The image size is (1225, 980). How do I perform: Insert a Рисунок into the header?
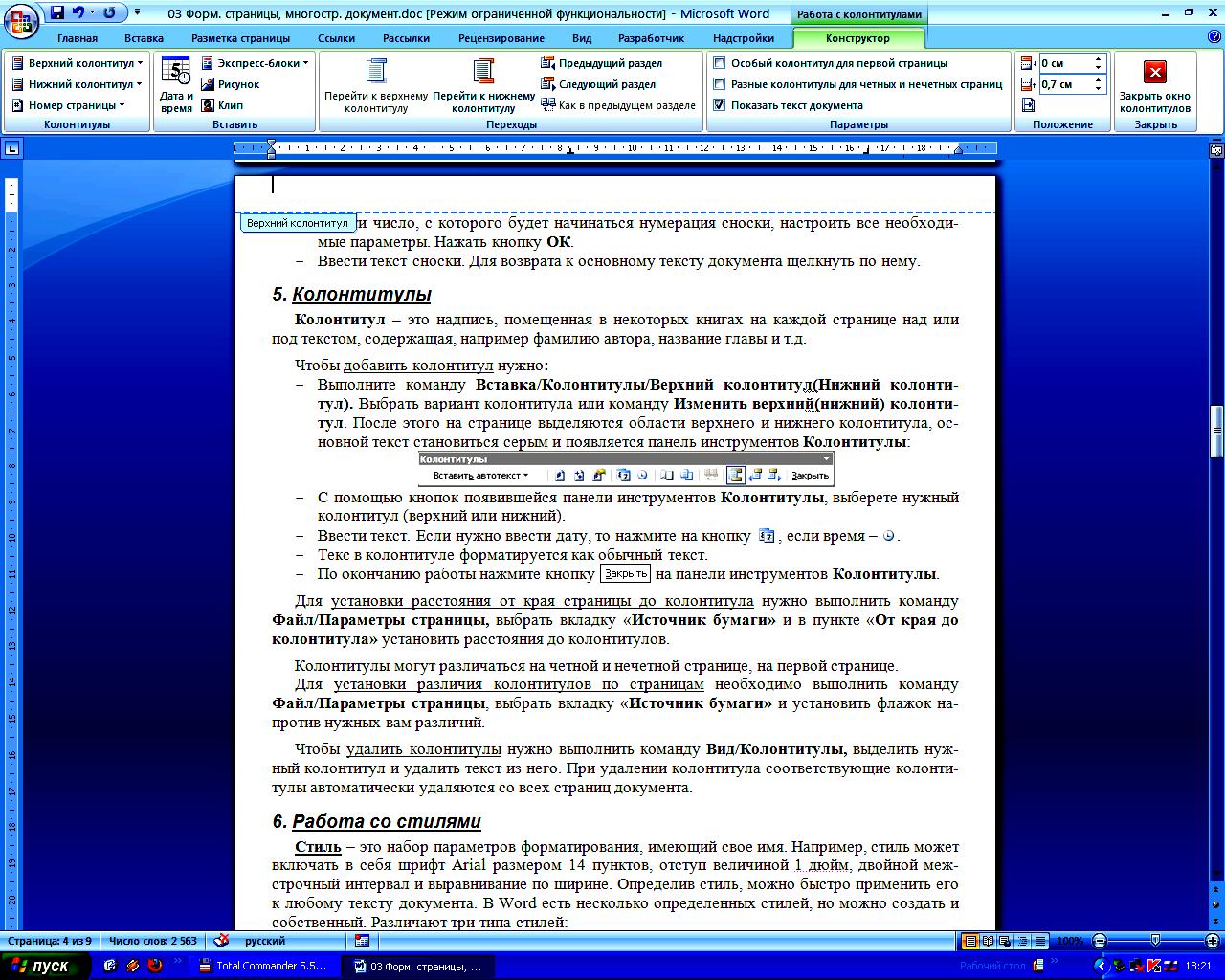(231, 84)
